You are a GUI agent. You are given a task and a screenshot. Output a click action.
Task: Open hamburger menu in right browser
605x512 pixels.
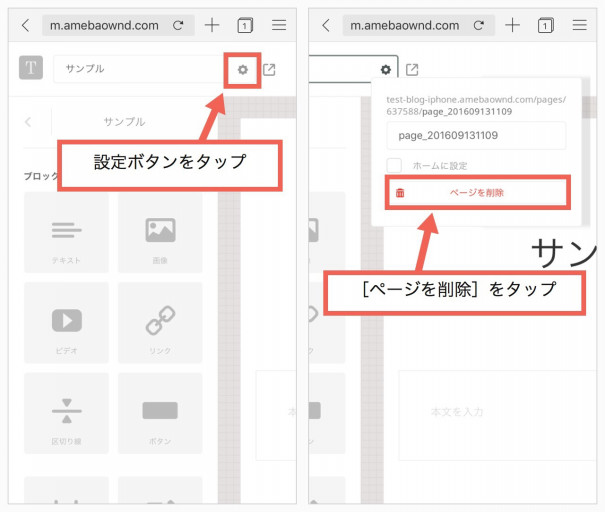point(580,25)
